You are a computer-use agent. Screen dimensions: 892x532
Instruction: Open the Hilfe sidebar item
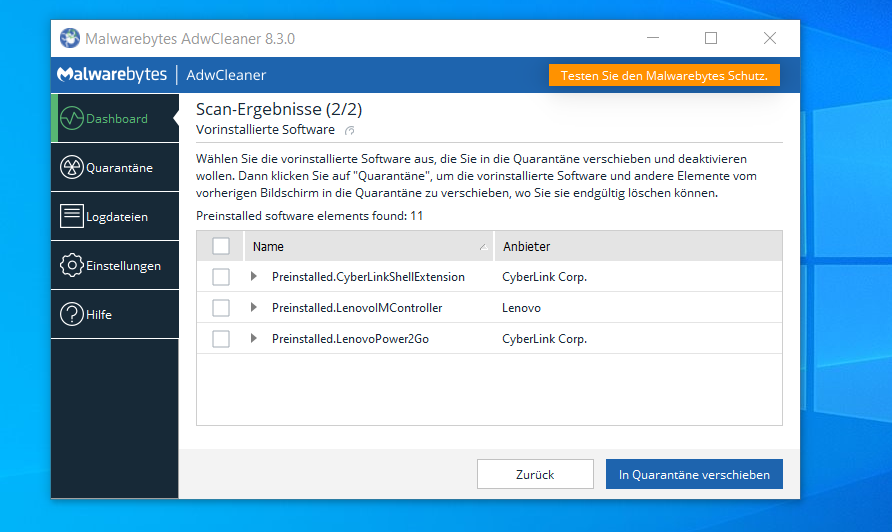click(x=115, y=314)
